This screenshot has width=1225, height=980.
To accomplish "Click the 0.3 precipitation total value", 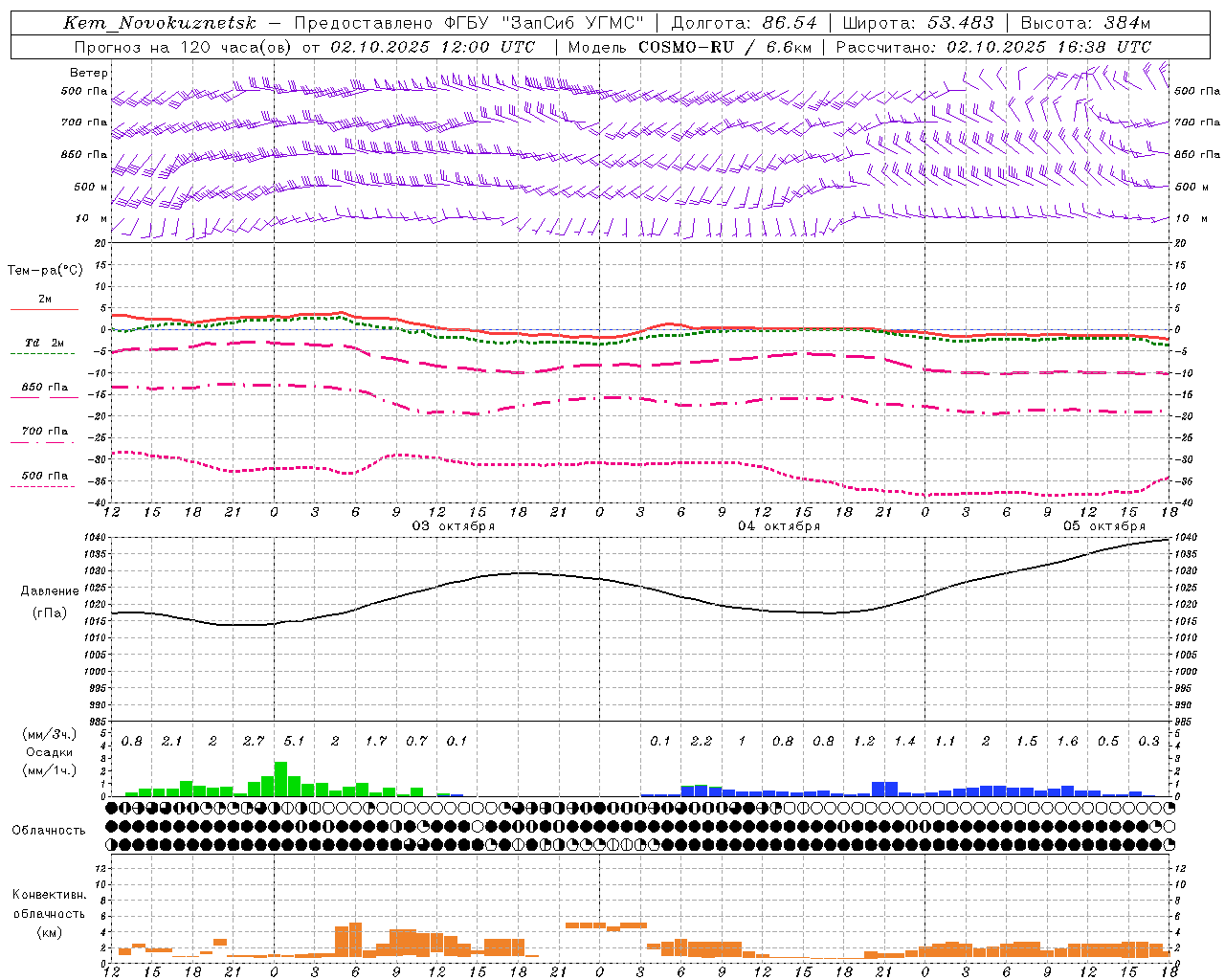I will (1148, 742).
